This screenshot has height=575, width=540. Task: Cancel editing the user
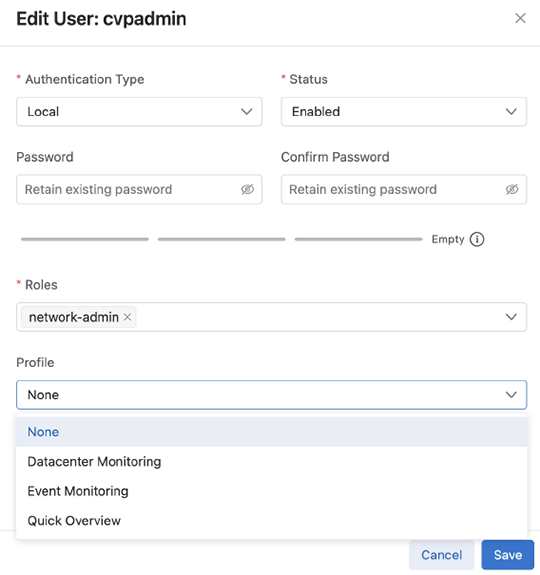[441, 555]
